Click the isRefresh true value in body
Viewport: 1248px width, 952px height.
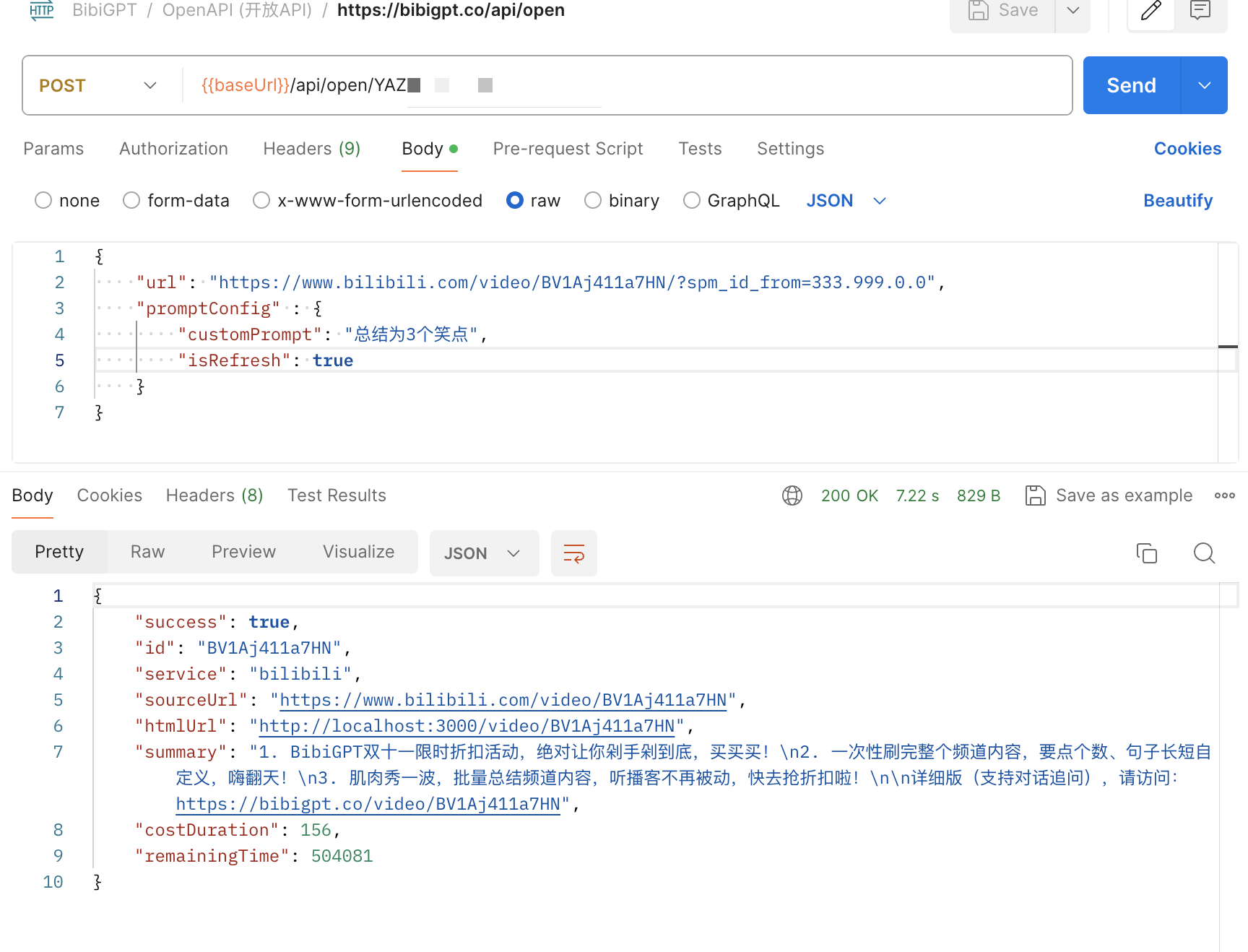(x=333, y=360)
